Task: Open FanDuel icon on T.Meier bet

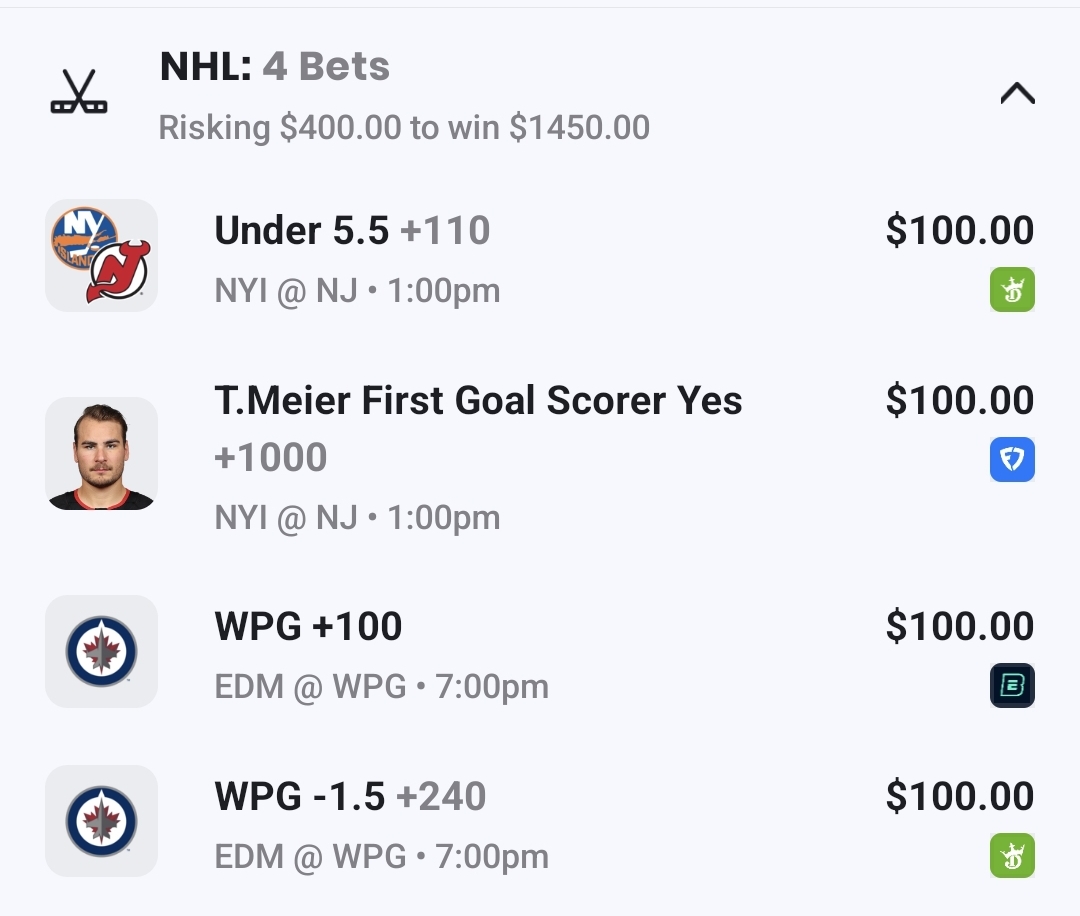Action: coord(1012,460)
